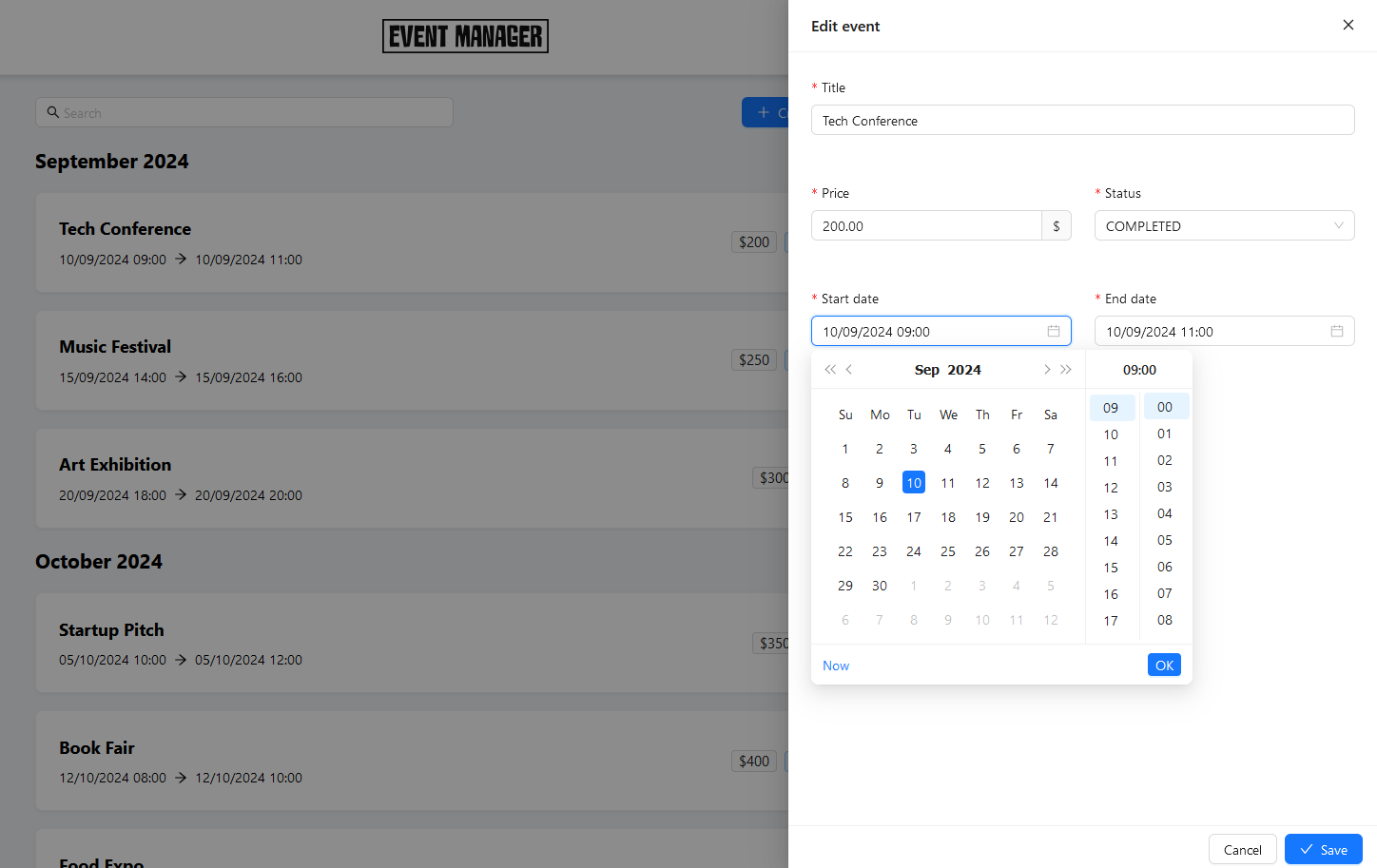Go to previous month in date picker
The width and height of the screenshot is (1377, 868).
click(x=849, y=370)
